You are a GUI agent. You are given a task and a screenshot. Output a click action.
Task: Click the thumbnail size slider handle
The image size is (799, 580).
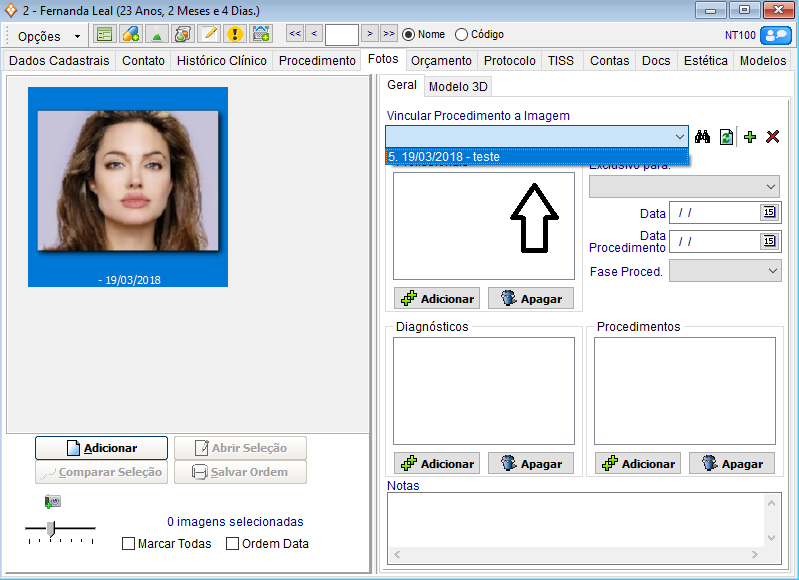[51, 527]
